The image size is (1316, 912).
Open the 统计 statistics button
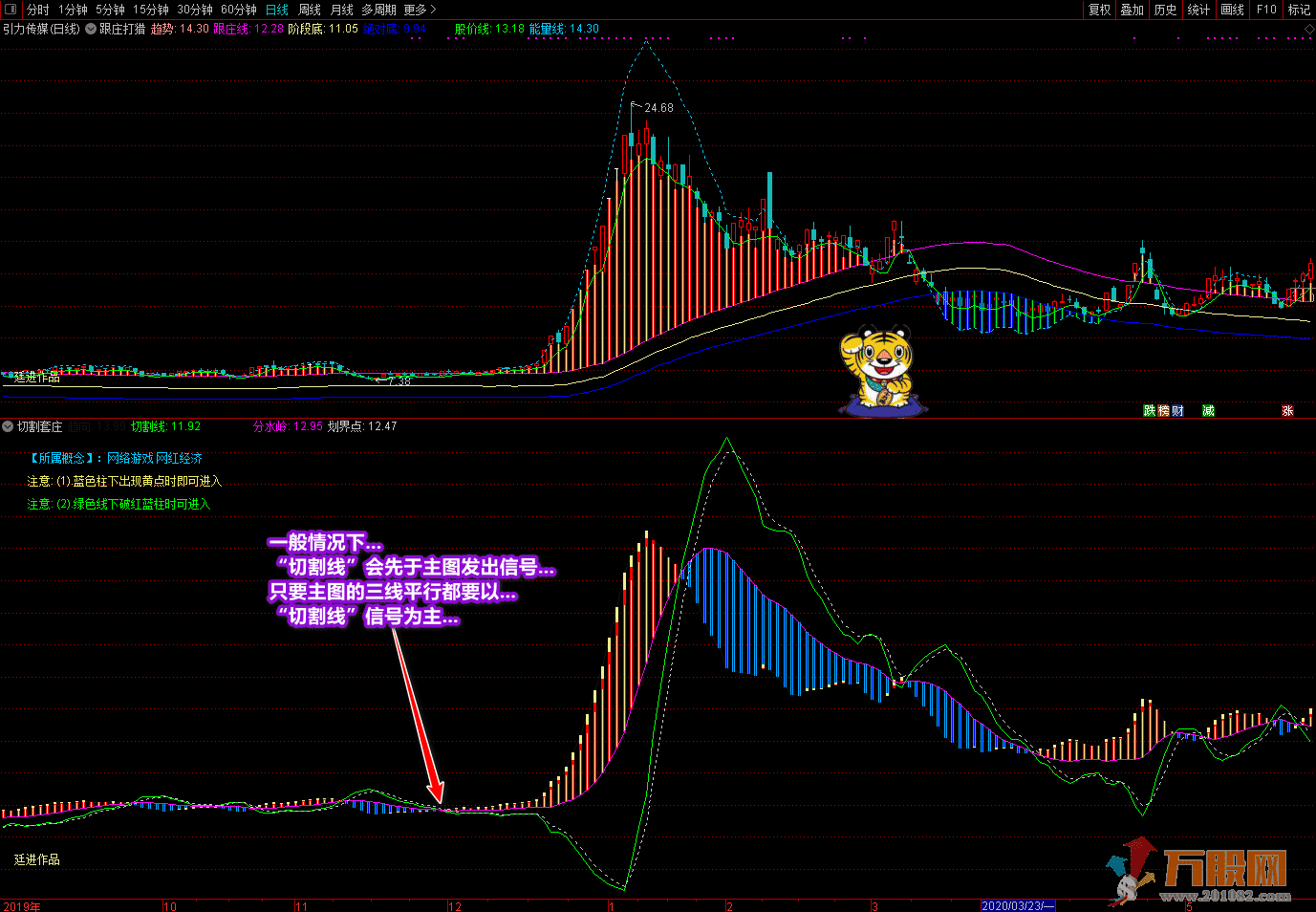pos(1198,10)
